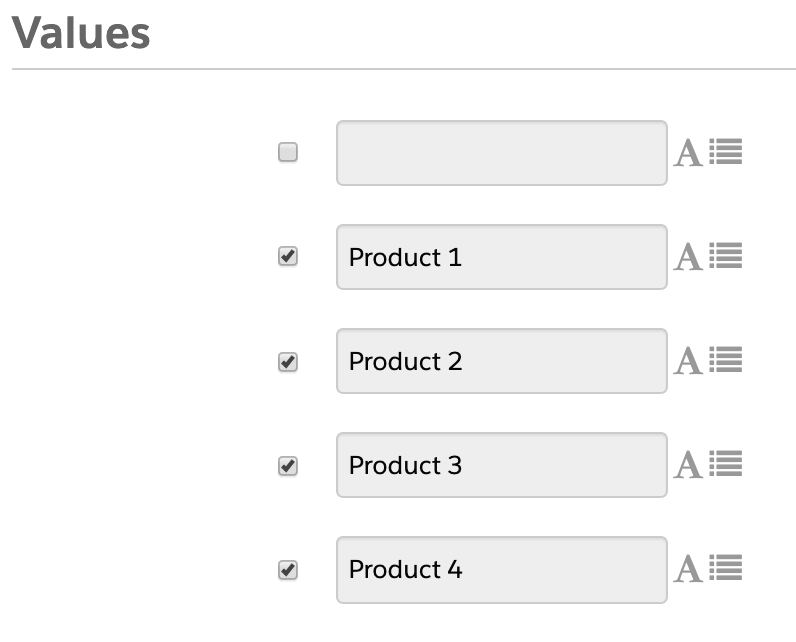Open the A text icon for Product 2
The height and width of the screenshot is (642, 796).
click(688, 362)
